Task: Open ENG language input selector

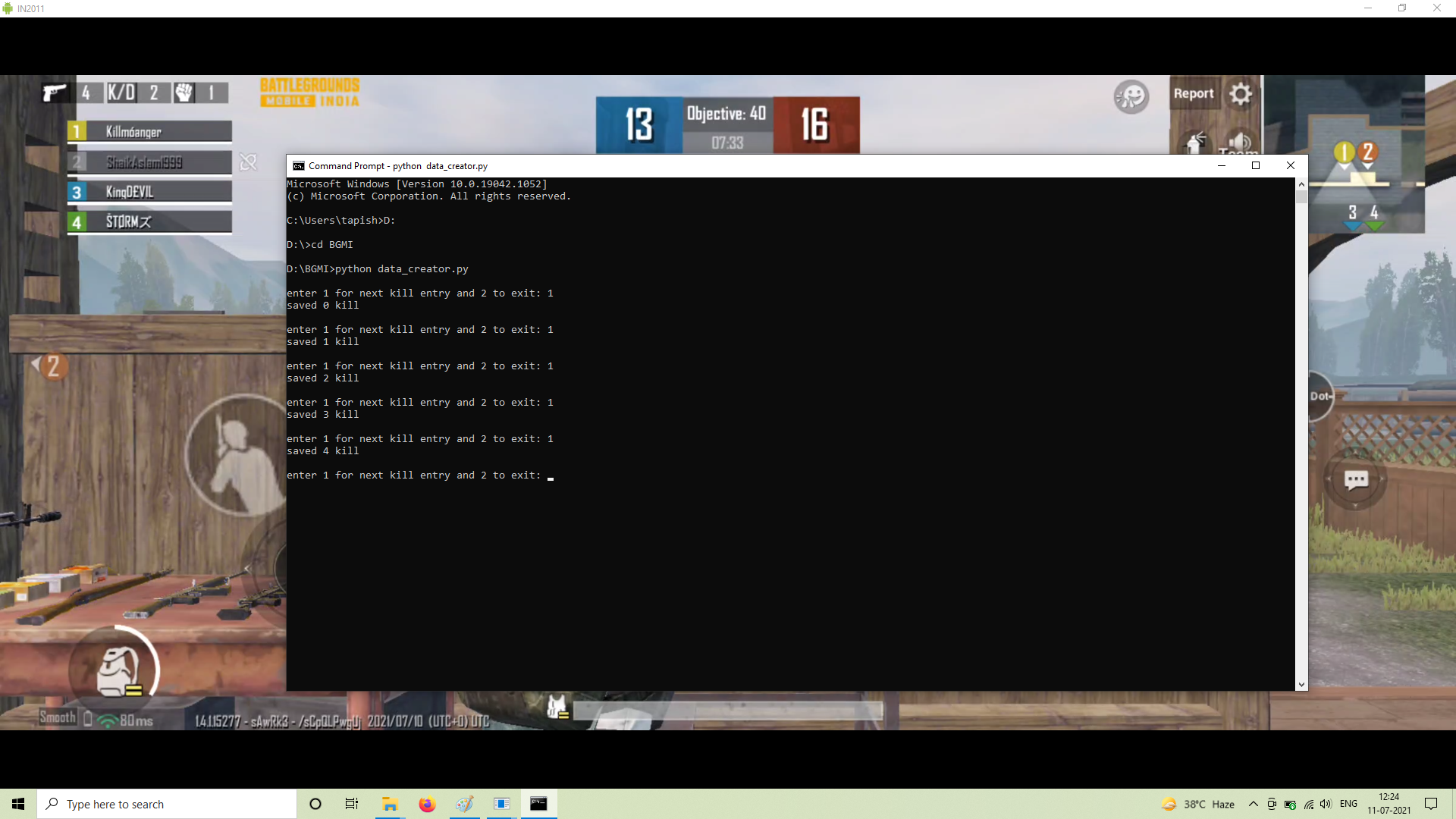Action: coord(1348,804)
